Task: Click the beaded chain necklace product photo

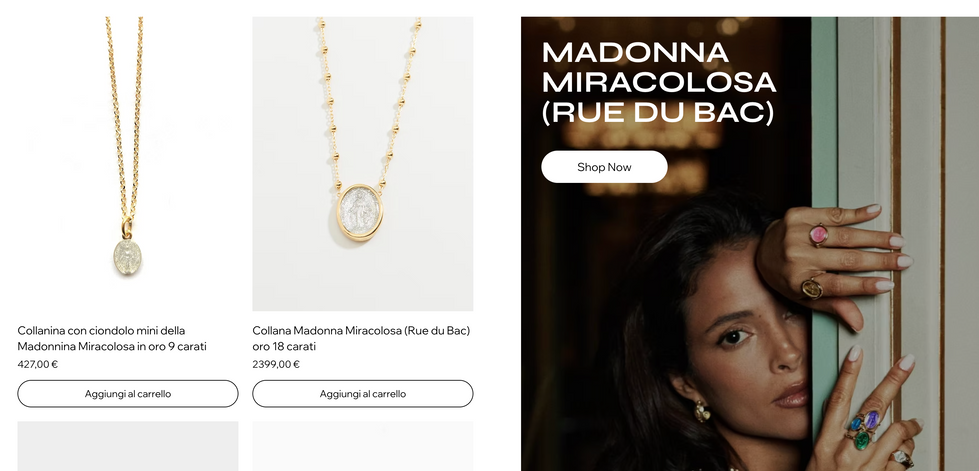Action: (362, 164)
